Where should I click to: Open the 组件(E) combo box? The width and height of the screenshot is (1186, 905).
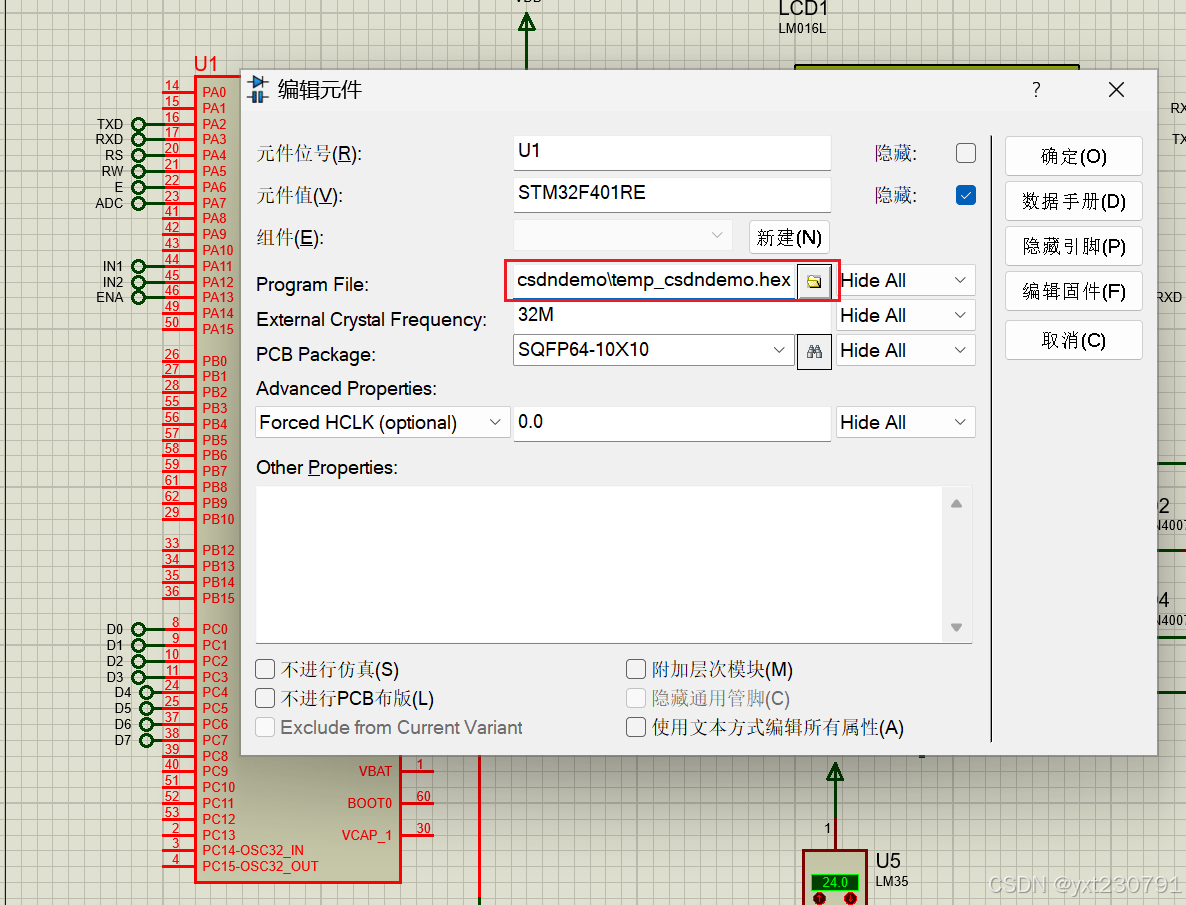coord(622,235)
